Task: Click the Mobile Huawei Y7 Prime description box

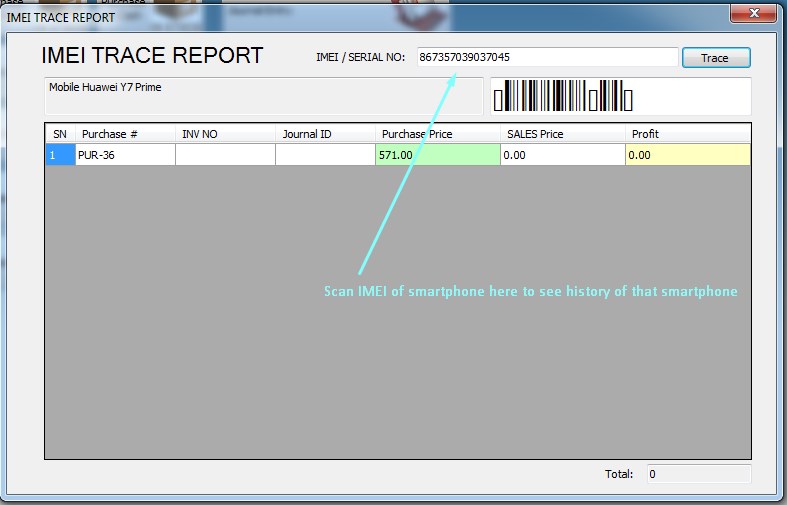Action: coord(264,96)
